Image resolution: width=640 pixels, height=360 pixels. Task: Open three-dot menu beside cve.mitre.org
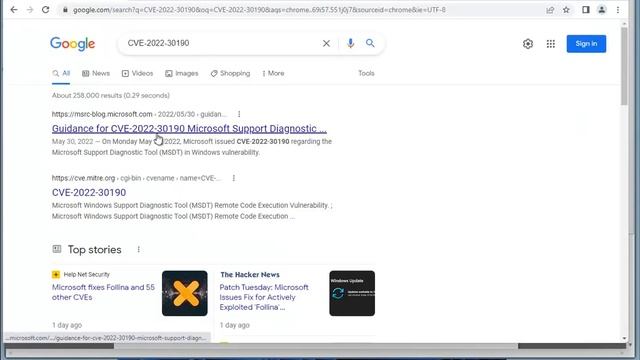click(234, 178)
